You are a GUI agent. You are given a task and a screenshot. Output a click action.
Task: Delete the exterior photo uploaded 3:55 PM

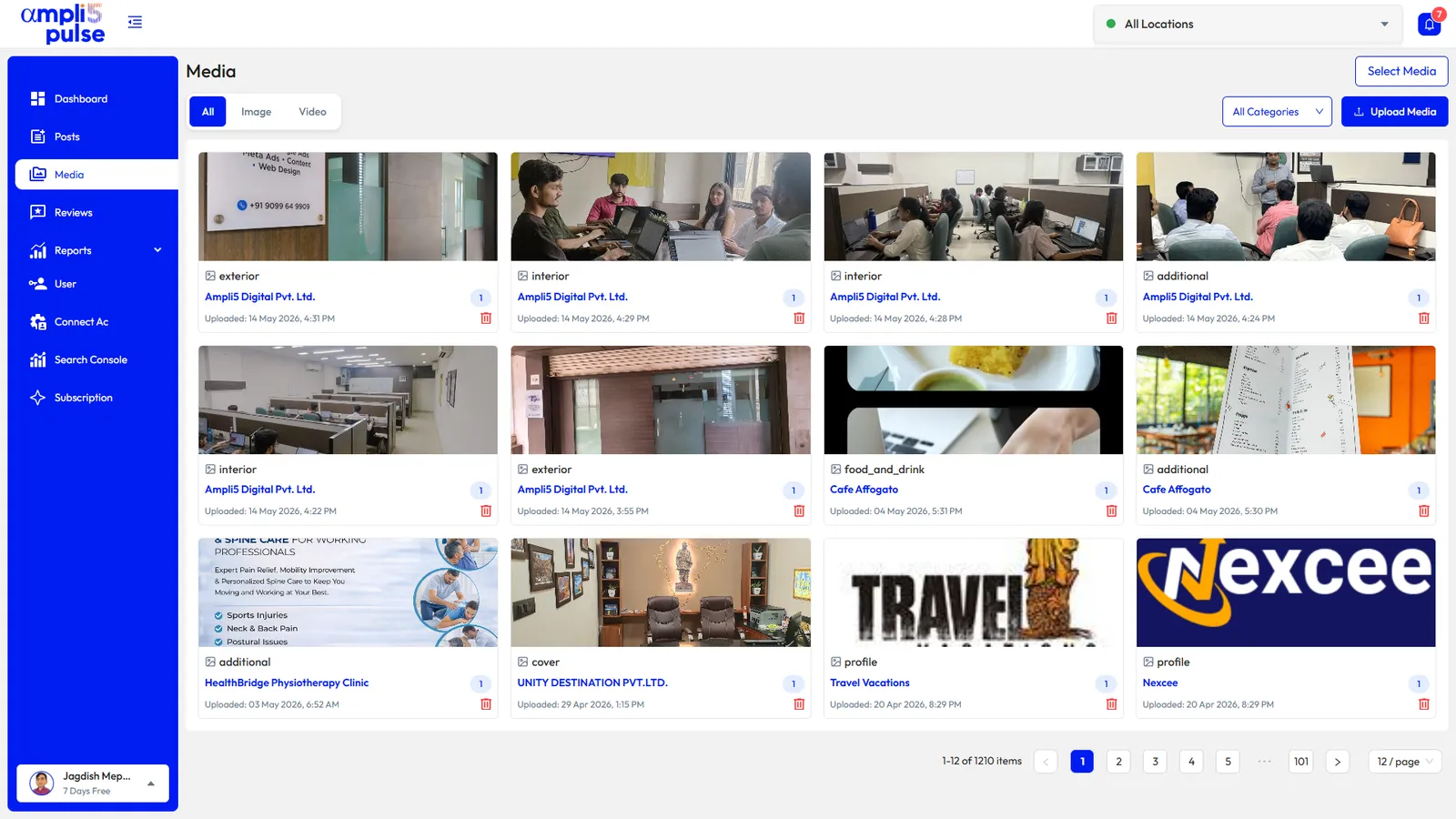(799, 511)
